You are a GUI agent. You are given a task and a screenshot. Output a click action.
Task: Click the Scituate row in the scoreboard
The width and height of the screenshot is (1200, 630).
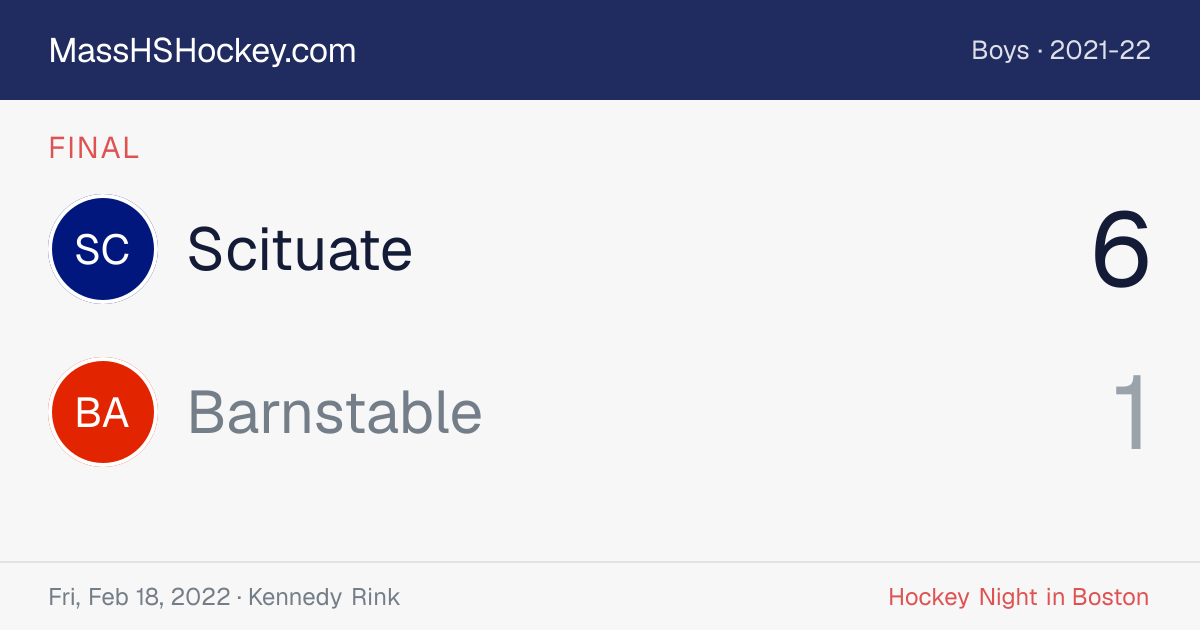(x=600, y=249)
